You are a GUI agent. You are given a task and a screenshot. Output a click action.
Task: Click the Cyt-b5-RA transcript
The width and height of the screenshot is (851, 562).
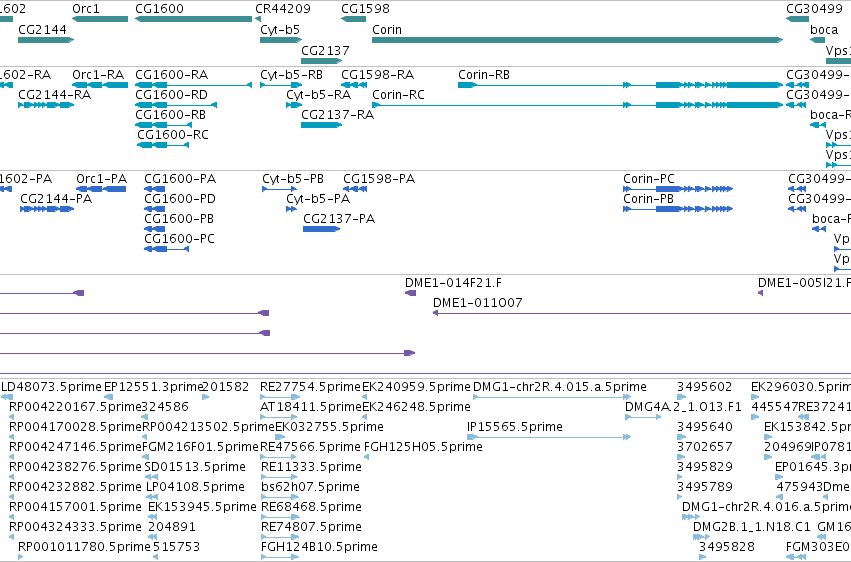(294, 105)
